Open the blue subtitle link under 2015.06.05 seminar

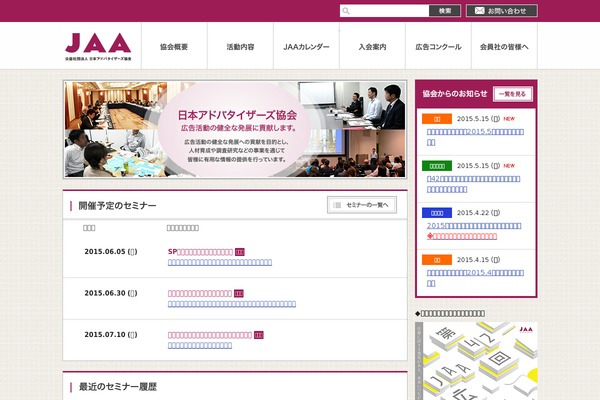tap(220, 262)
